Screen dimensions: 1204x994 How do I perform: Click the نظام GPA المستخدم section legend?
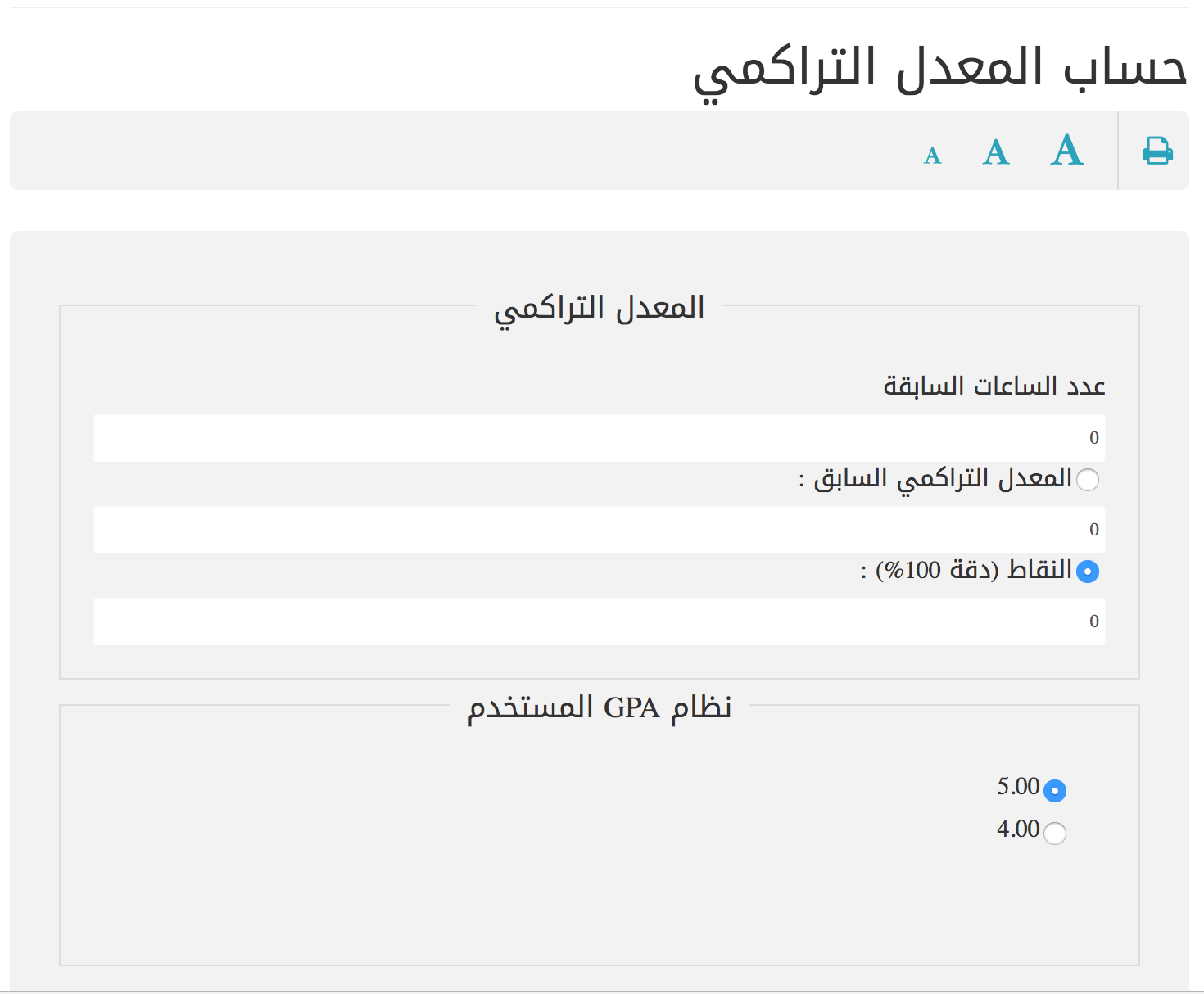(599, 707)
